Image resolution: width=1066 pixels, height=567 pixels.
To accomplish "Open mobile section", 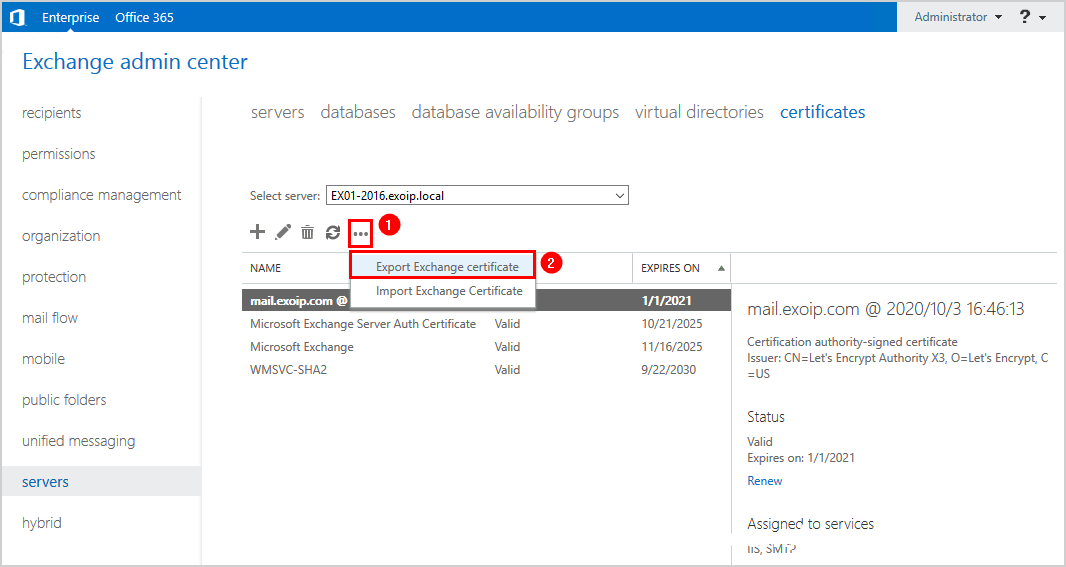I will (x=44, y=359).
